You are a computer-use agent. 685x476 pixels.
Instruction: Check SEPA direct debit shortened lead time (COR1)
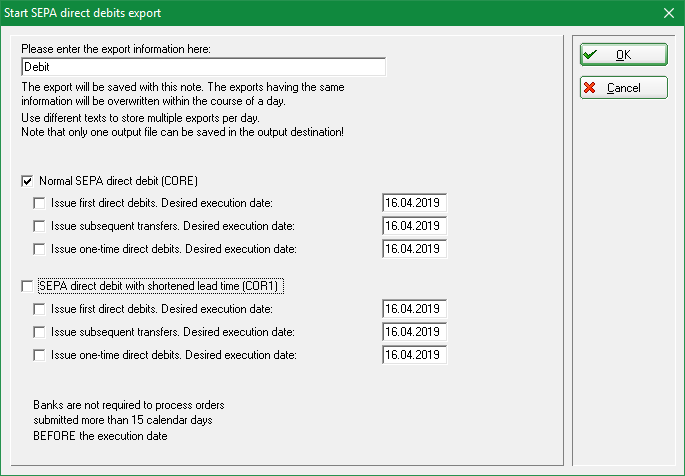pos(27,286)
